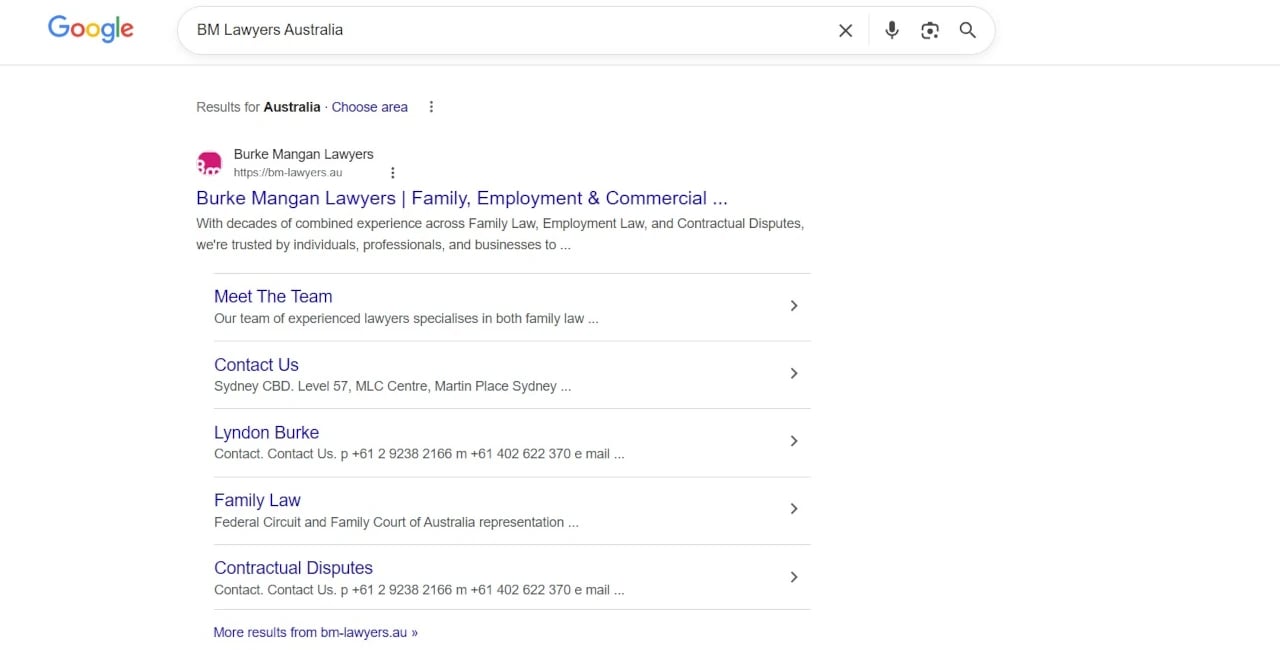
Task: Click the Google logo
Action: pyautogui.click(x=90, y=29)
